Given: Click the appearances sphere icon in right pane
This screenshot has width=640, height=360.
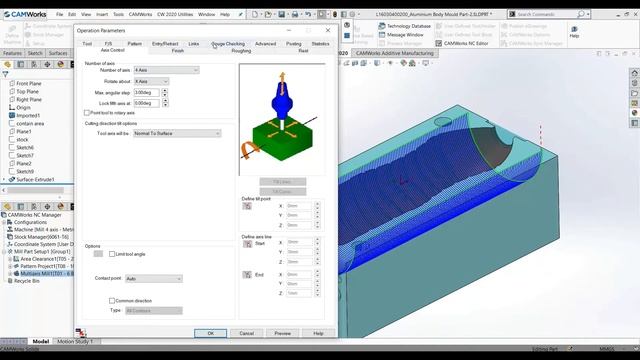Looking at the screenshot, I should point(634,113).
